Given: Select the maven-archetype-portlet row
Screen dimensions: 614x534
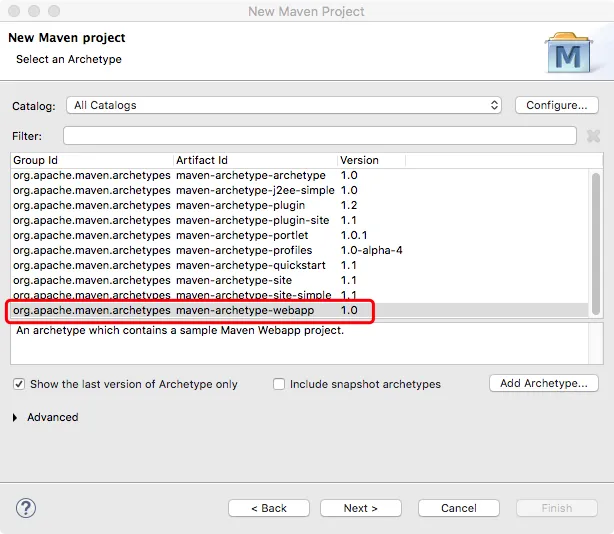Looking at the screenshot, I should 299,235.
